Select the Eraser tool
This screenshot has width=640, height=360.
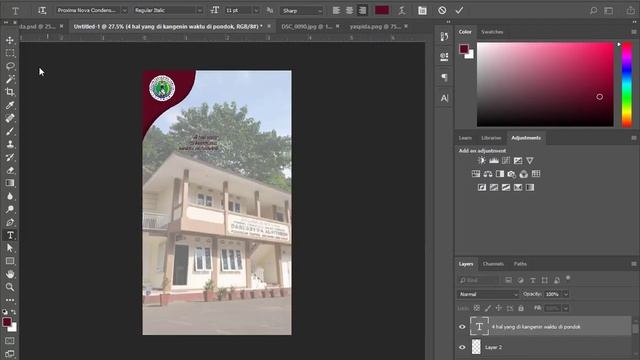10,170
